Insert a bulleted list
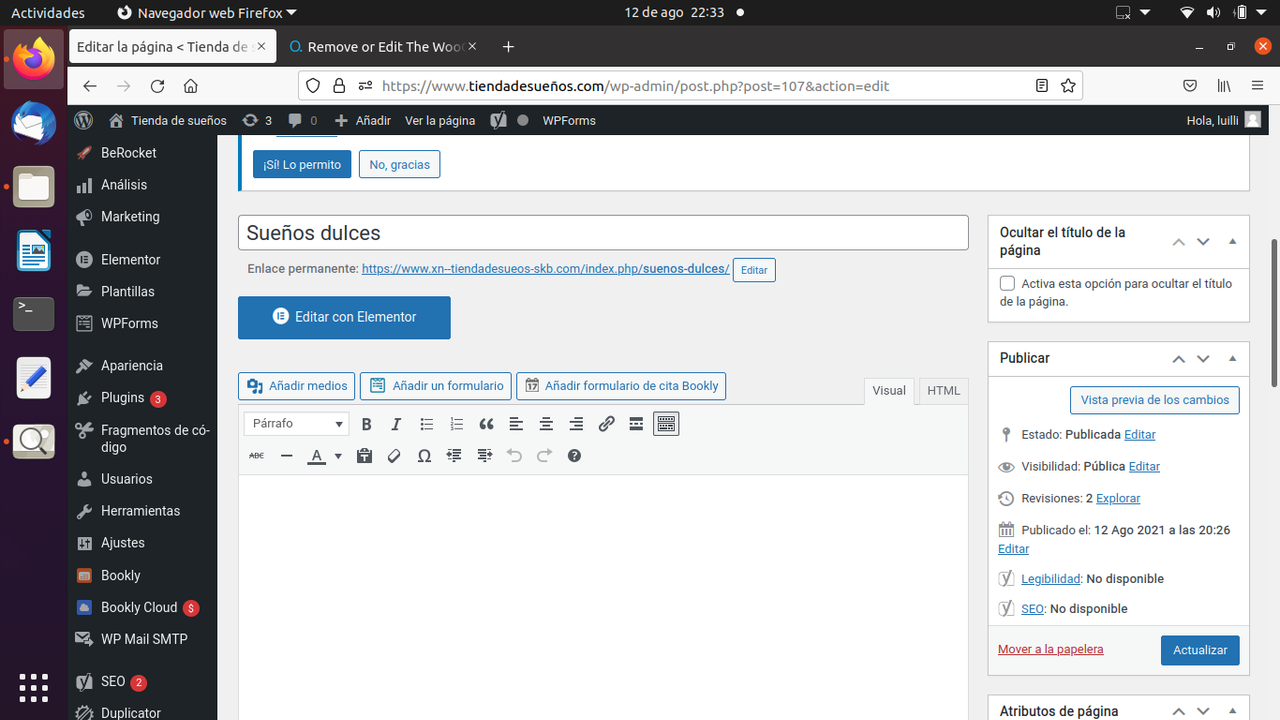The height and width of the screenshot is (720, 1280). pyautogui.click(x=426, y=424)
